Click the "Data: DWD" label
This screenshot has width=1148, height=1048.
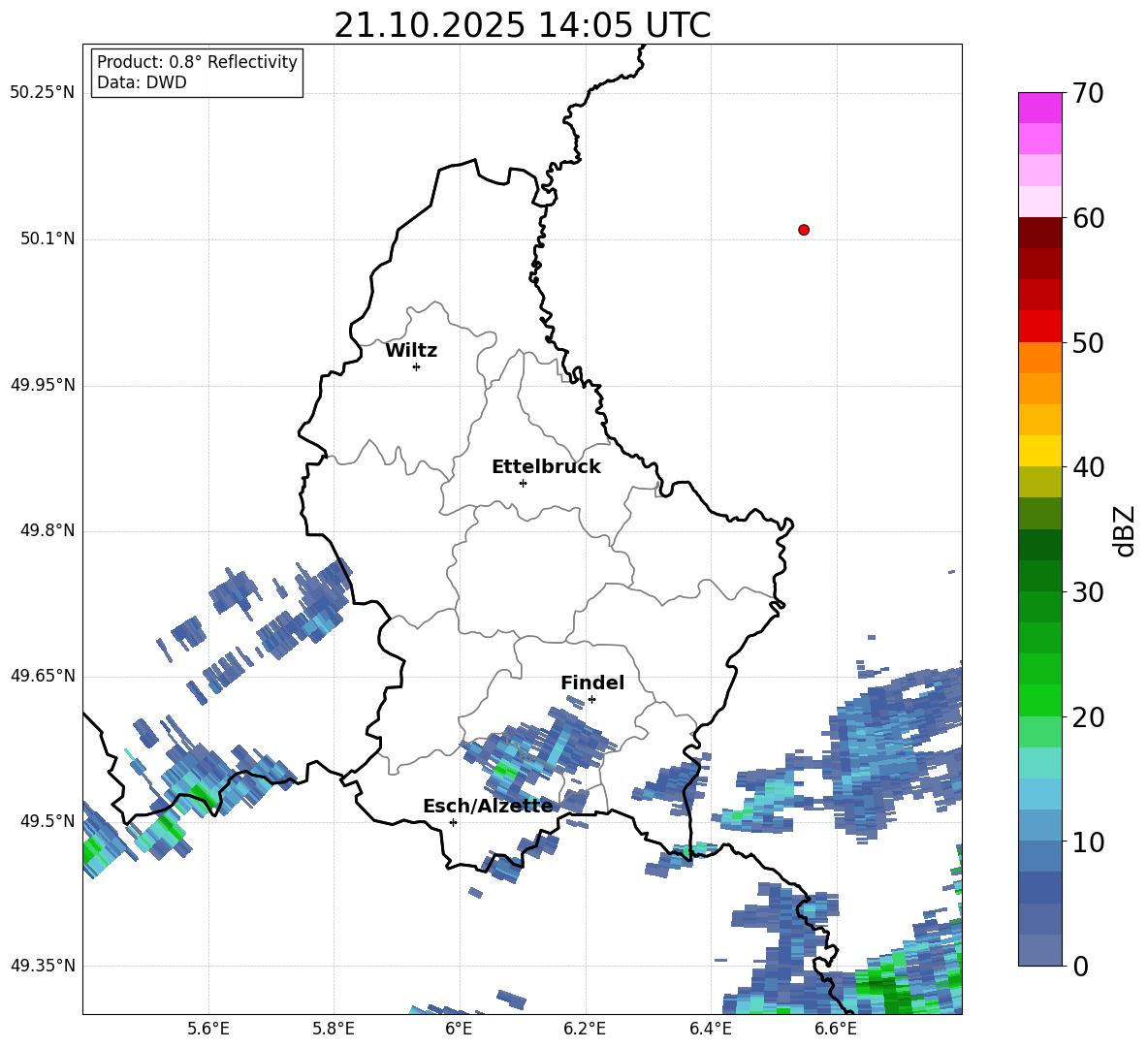(x=142, y=82)
